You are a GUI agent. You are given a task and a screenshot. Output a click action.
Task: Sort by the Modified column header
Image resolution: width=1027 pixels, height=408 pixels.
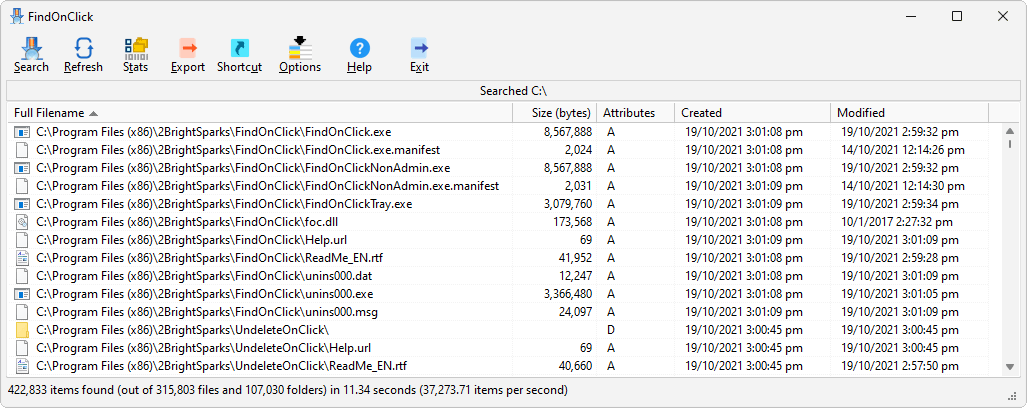pyautogui.click(x=909, y=113)
